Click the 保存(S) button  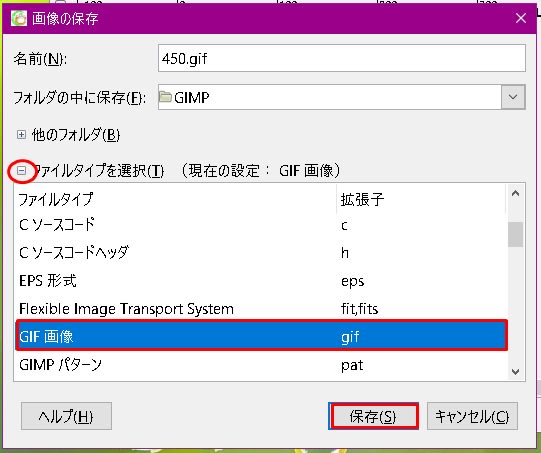374,416
